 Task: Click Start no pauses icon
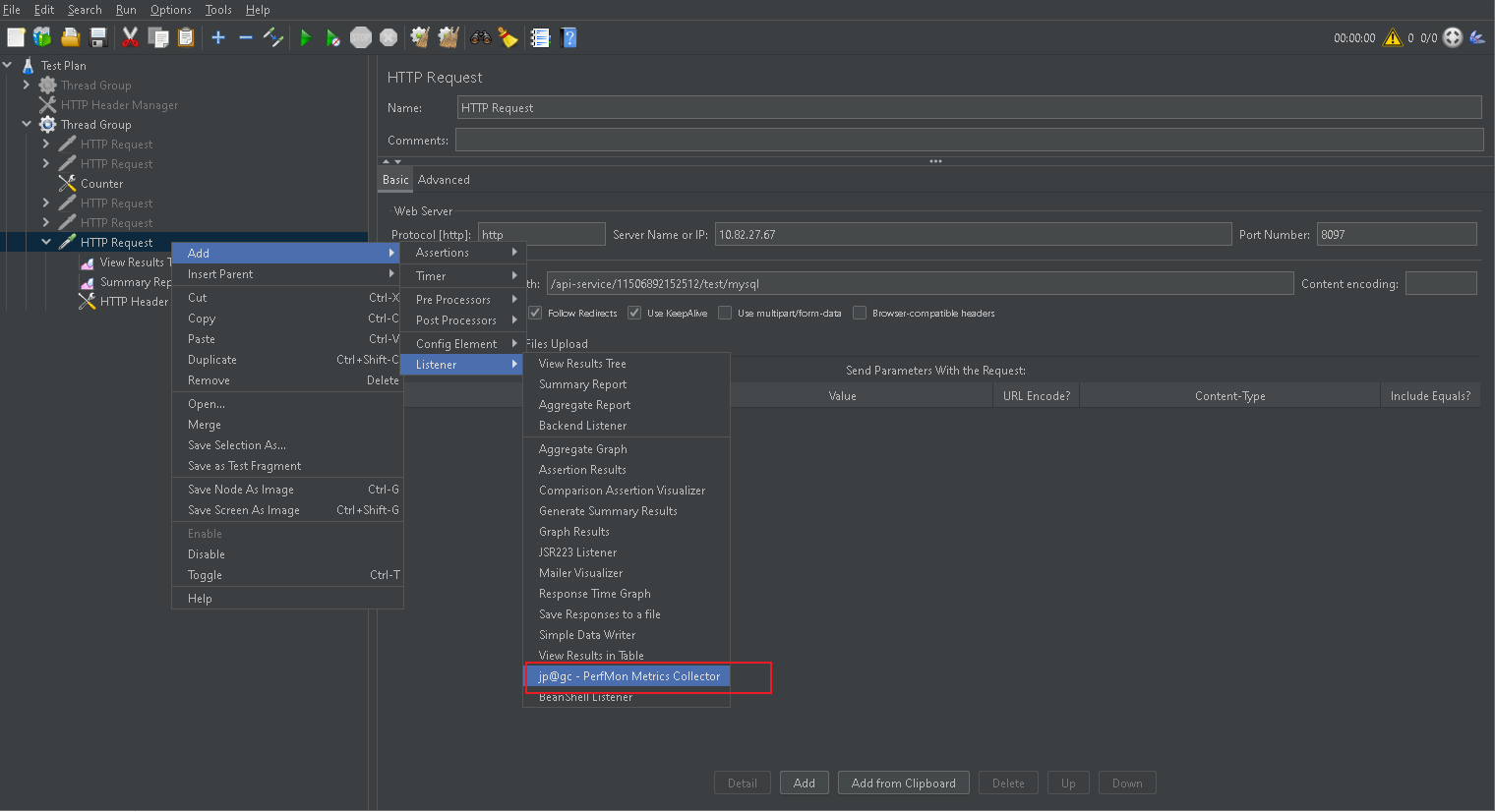pos(333,37)
